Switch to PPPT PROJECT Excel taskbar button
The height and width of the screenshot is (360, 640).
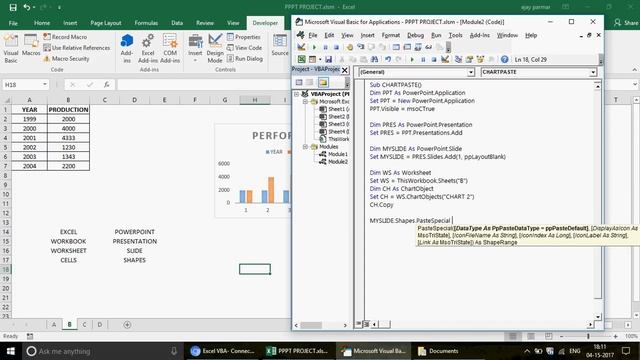pyautogui.click(x=297, y=351)
